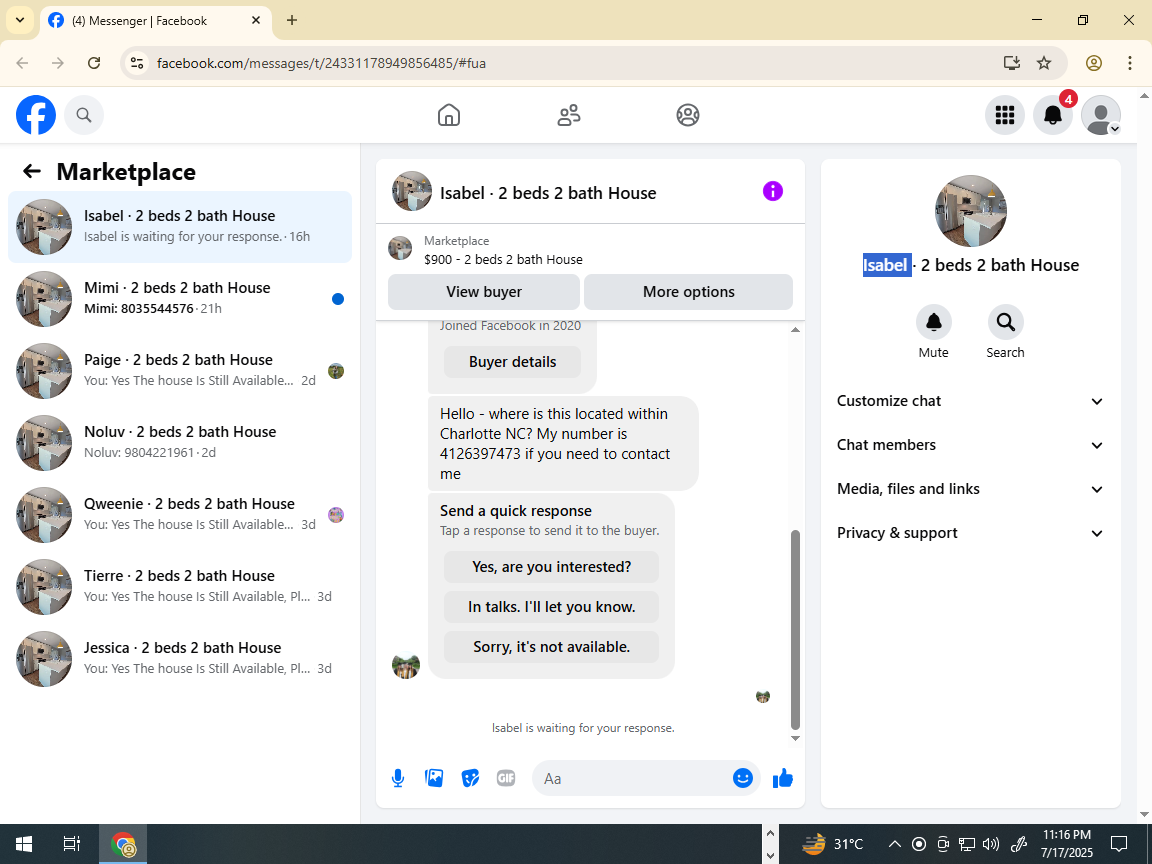Image resolution: width=1152 pixels, height=864 pixels.
Task: Go back using Marketplace arrow
Action: click(x=32, y=171)
